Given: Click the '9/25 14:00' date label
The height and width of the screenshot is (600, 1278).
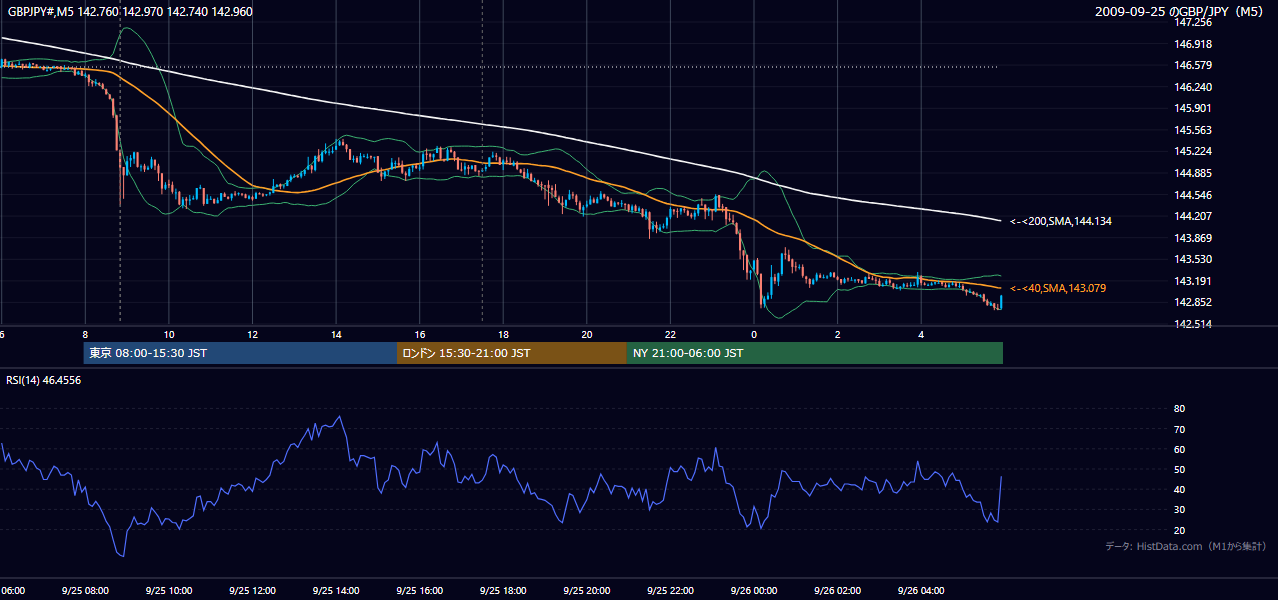Looking at the screenshot, I should (335, 590).
